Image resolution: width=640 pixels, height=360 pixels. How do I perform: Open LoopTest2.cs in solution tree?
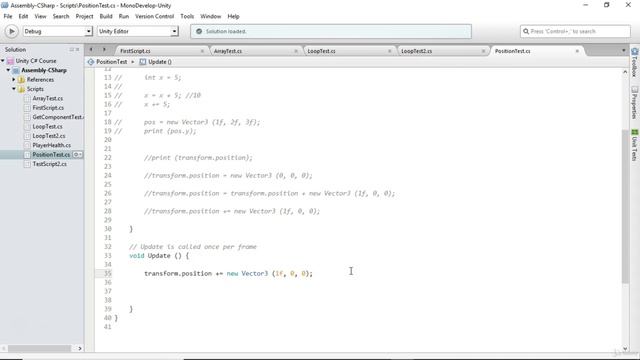(x=49, y=136)
